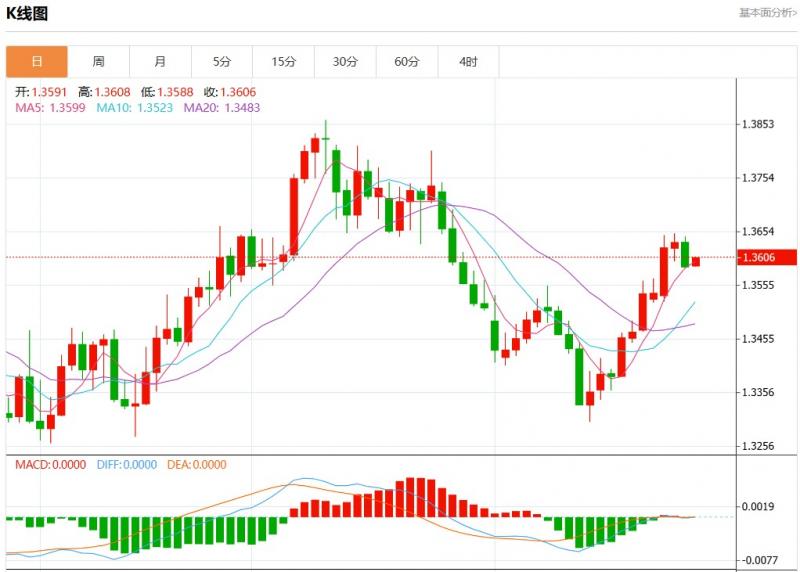Click the 1.3455 axis label

point(758,338)
